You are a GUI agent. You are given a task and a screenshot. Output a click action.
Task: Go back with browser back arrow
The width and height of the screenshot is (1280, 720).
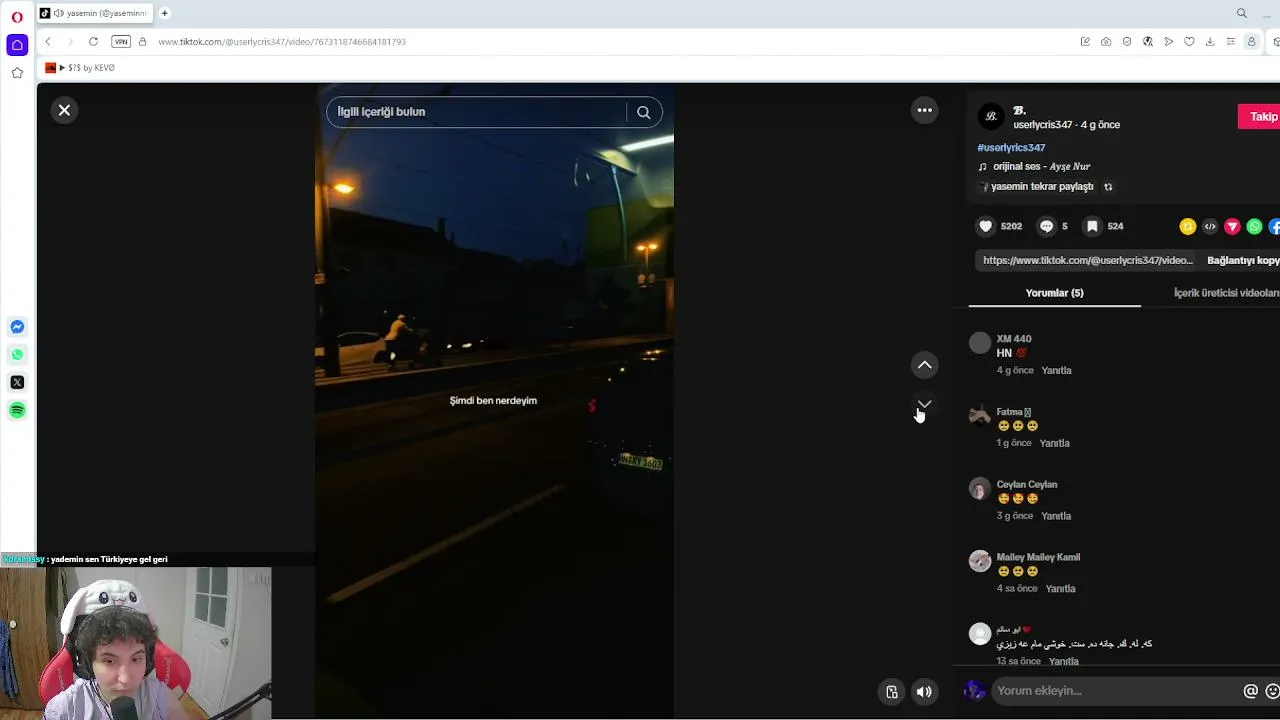(48, 41)
